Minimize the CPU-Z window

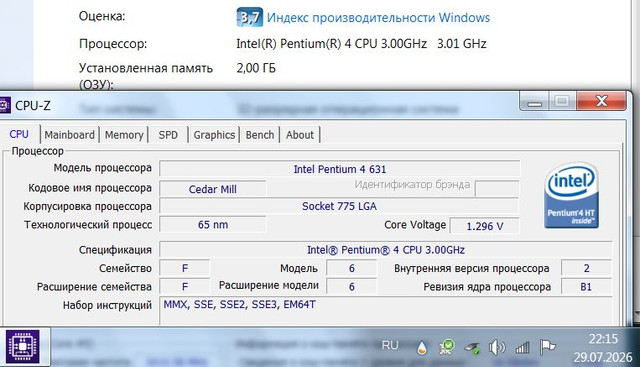(534, 101)
